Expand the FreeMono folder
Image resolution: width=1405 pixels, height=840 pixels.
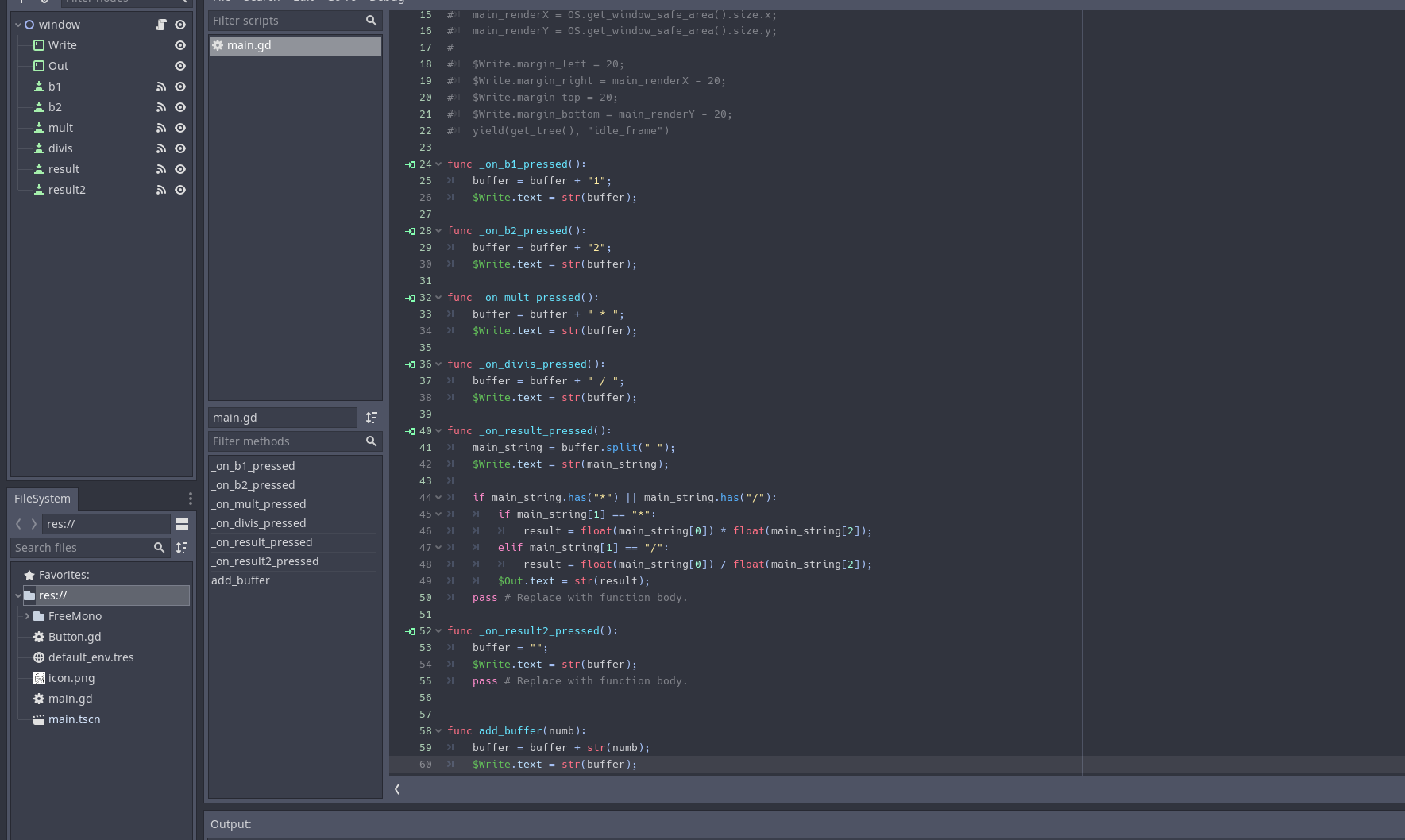pos(27,616)
